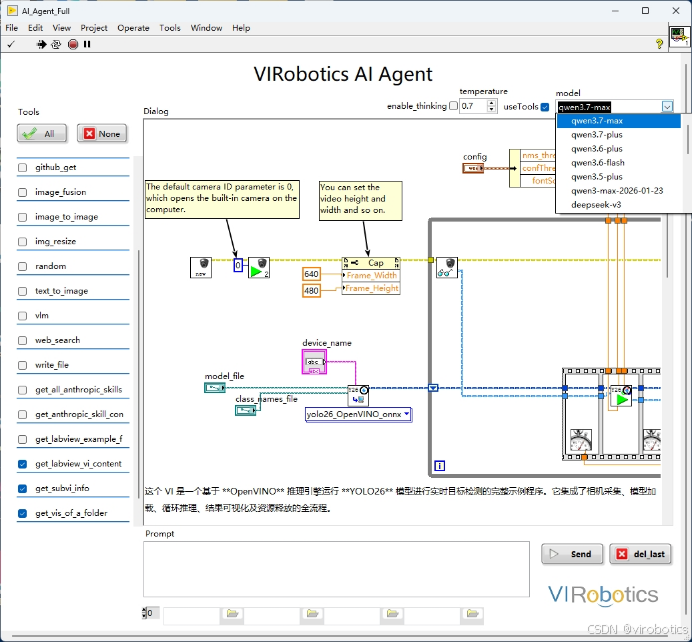Screen dimensions: 693x643
Task: Open the Operate menu
Action: [x=133, y=28]
